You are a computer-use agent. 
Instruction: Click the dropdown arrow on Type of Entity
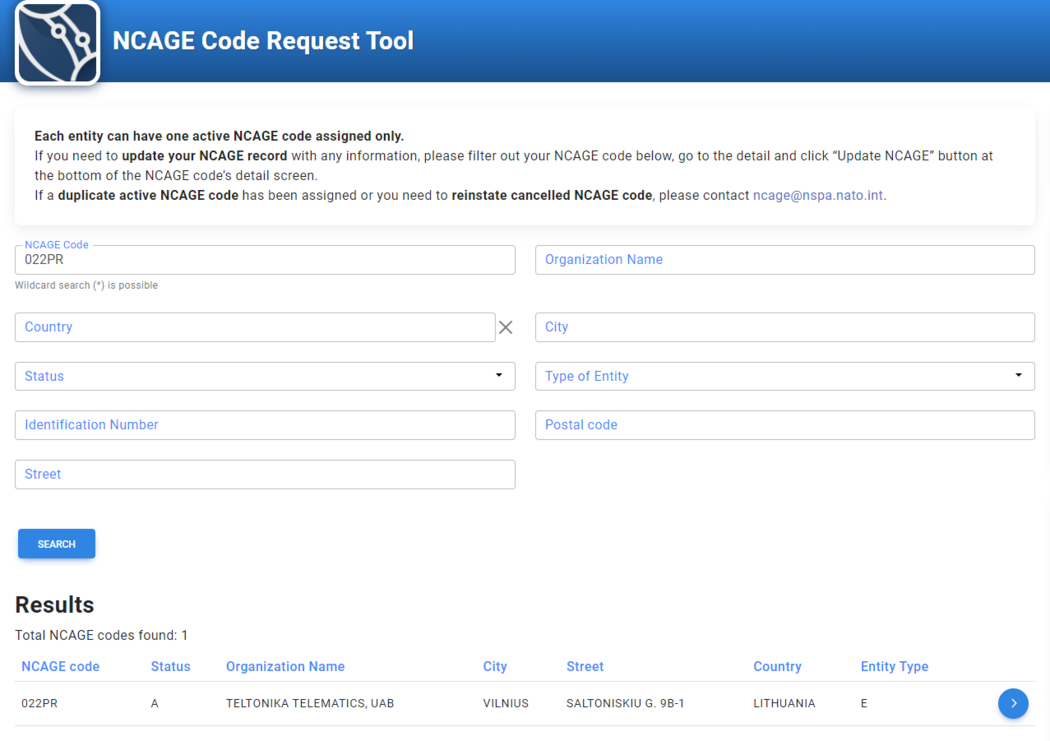tap(1018, 375)
